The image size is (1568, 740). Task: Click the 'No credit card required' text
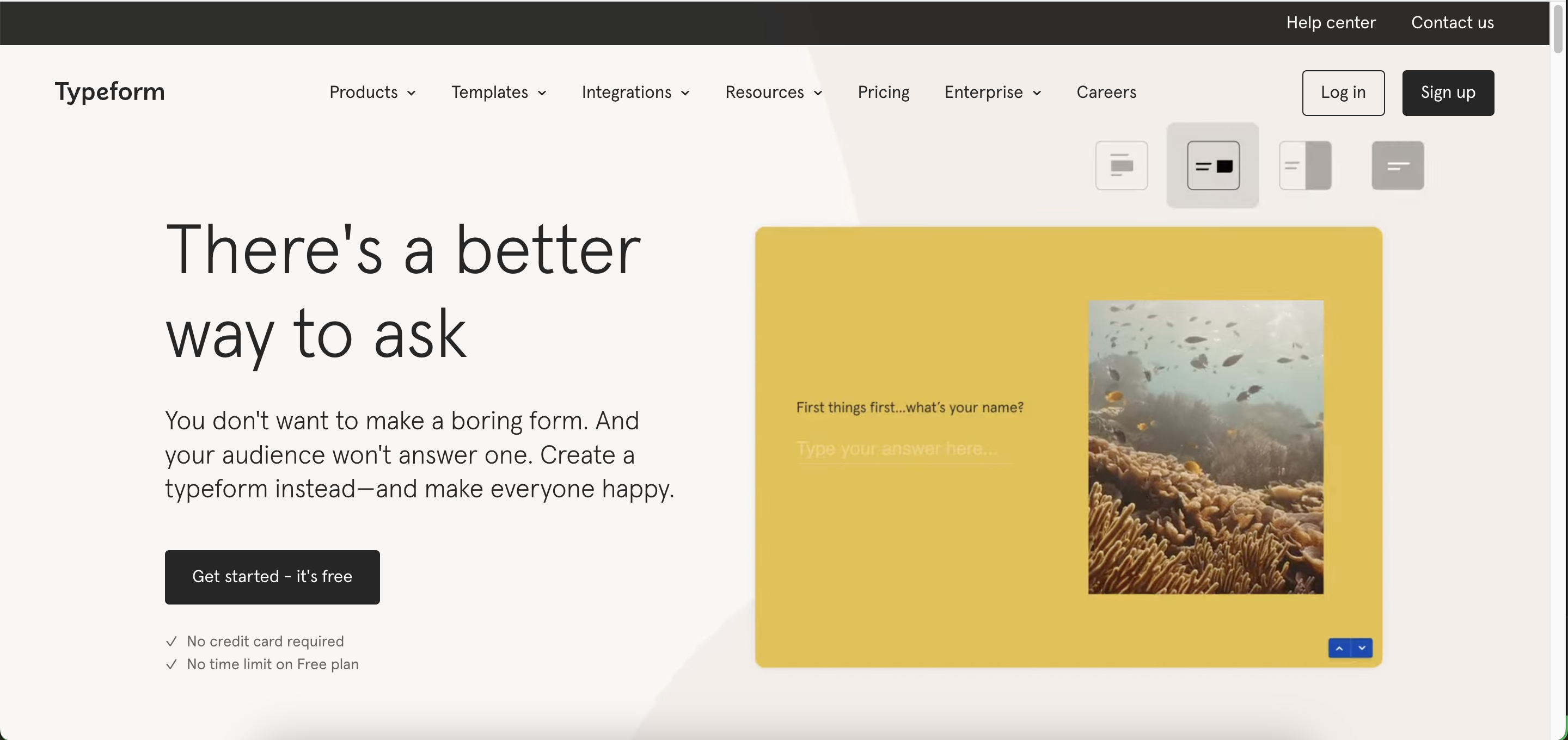click(265, 642)
